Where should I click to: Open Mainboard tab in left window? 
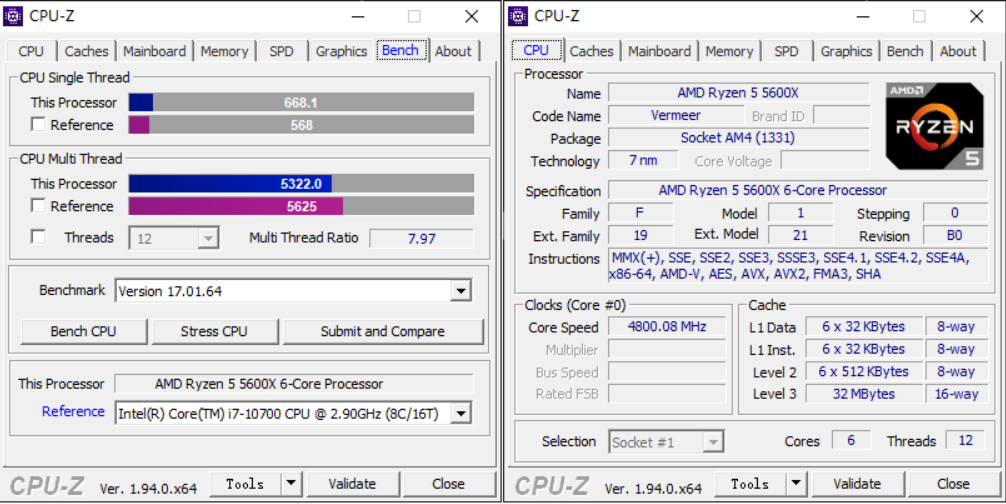(155, 51)
